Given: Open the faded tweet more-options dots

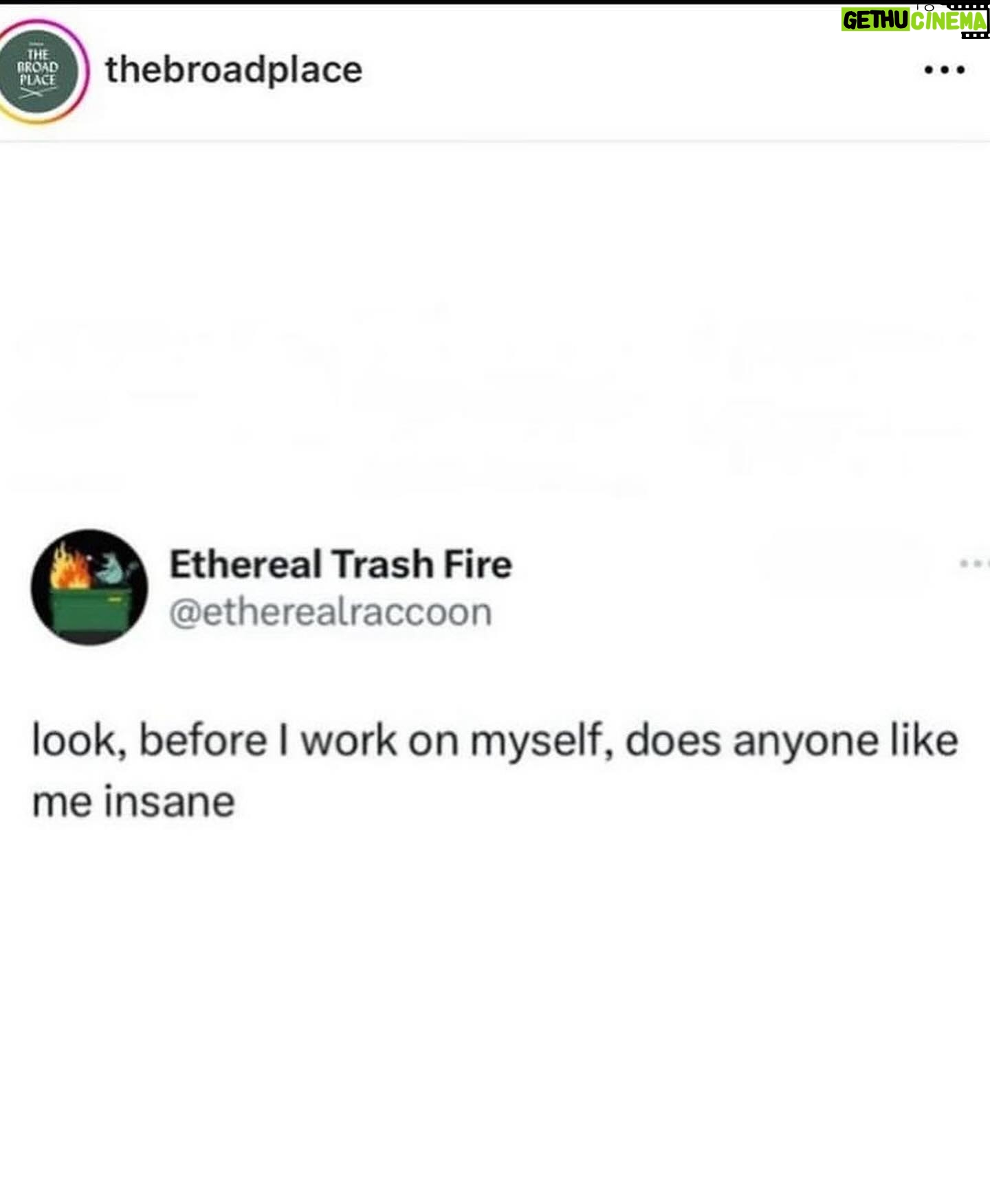Looking at the screenshot, I should tap(974, 564).
